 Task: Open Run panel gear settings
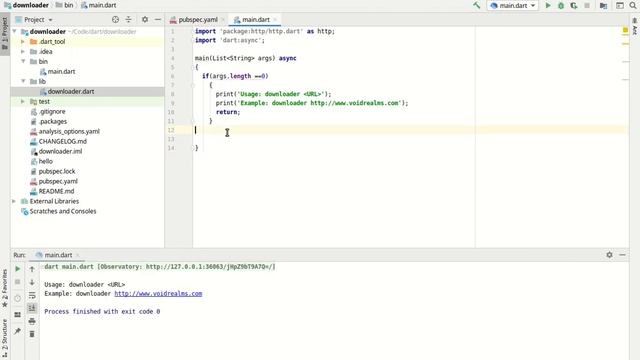point(609,255)
